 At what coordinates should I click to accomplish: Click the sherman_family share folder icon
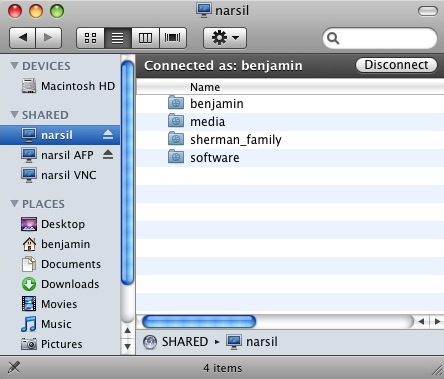[176, 139]
